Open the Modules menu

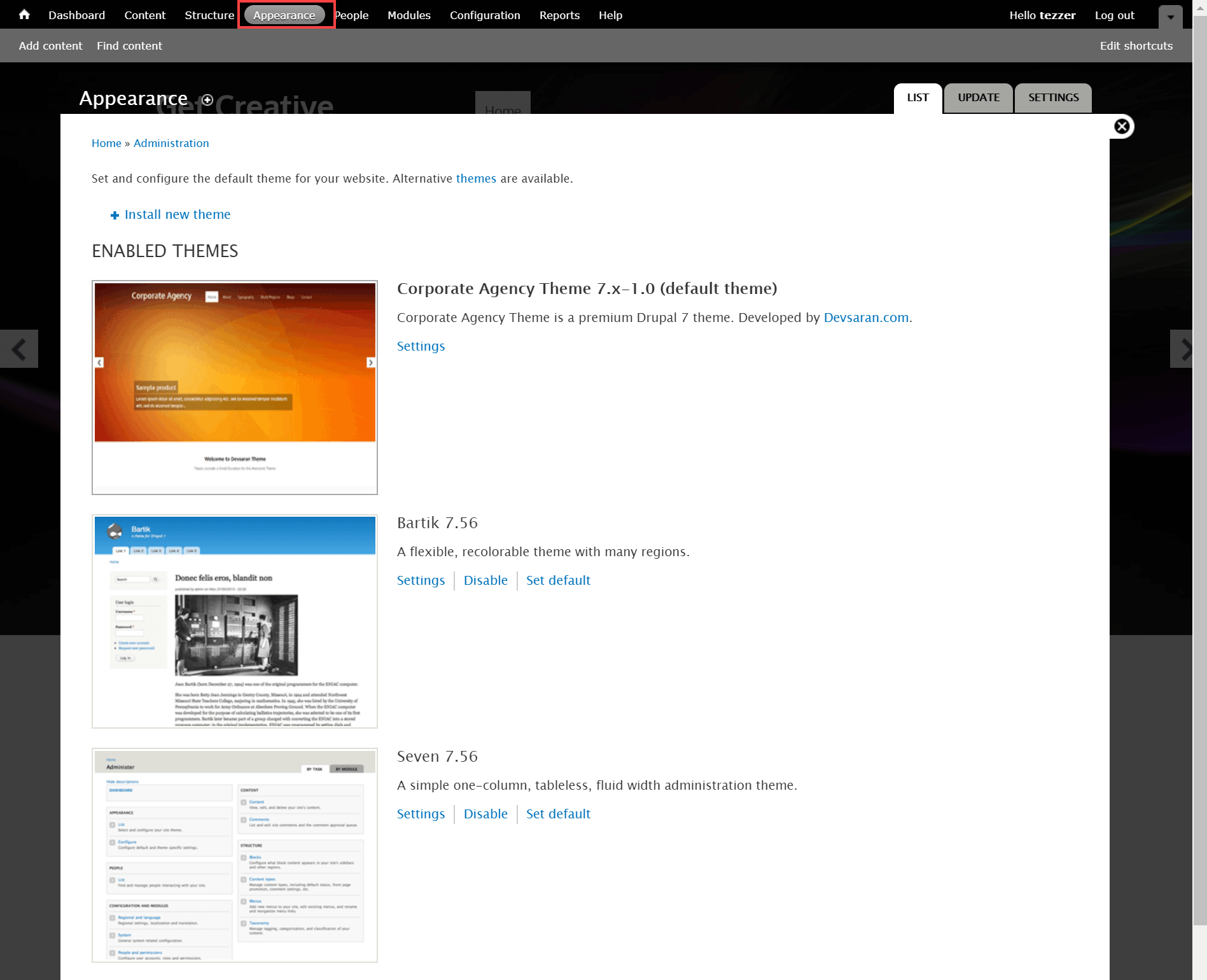coord(409,15)
